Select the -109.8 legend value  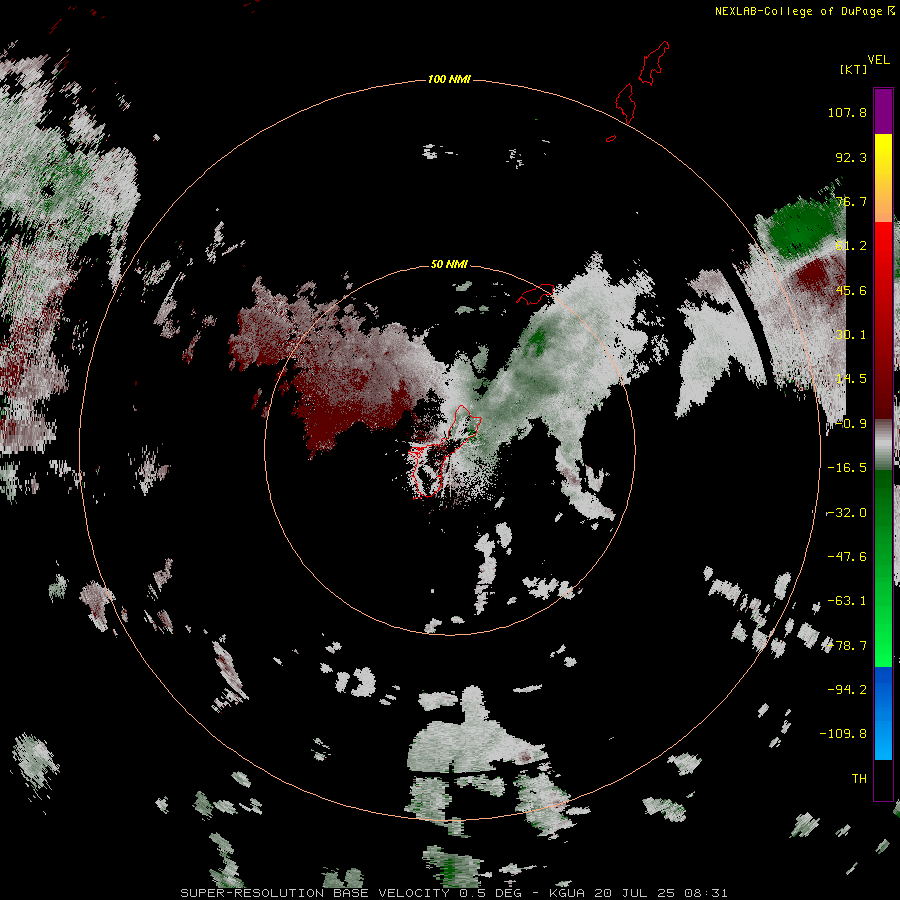click(843, 734)
